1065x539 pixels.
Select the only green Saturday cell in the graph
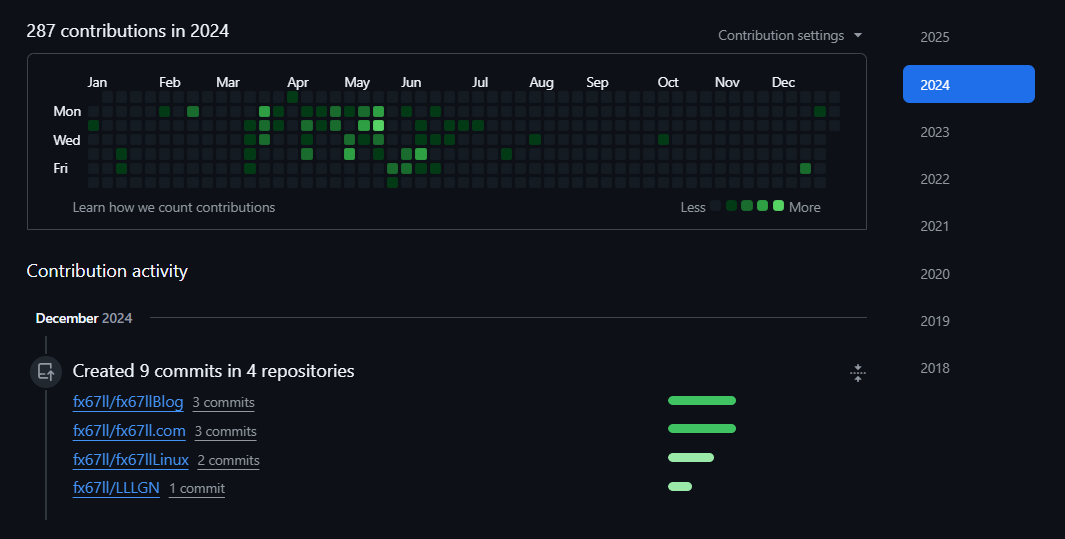[x=393, y=183]
